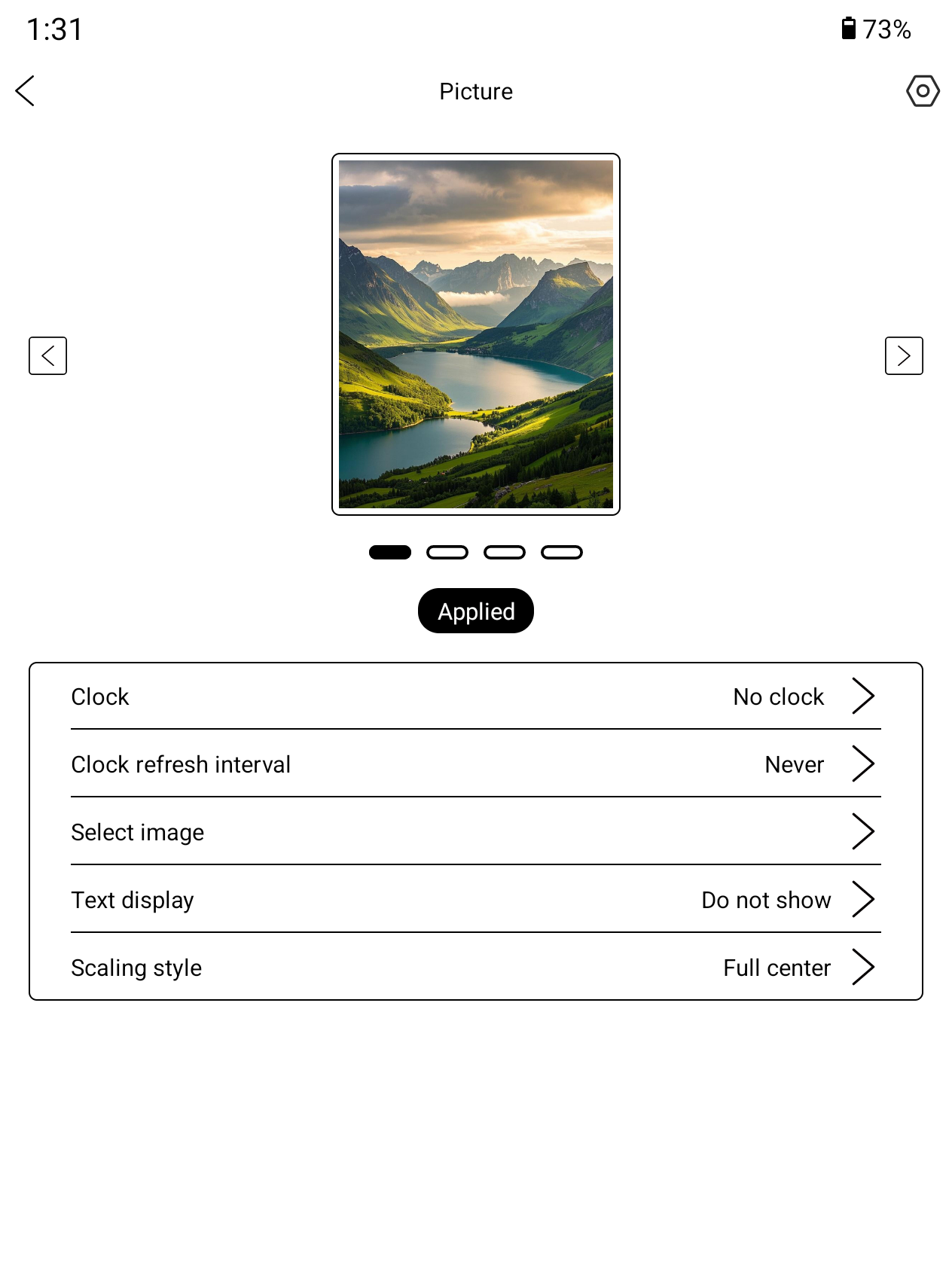The height and width of the screenshot is (1265, 952).
Task: Show previous picture with left arrow box
Action: point(48,355)
